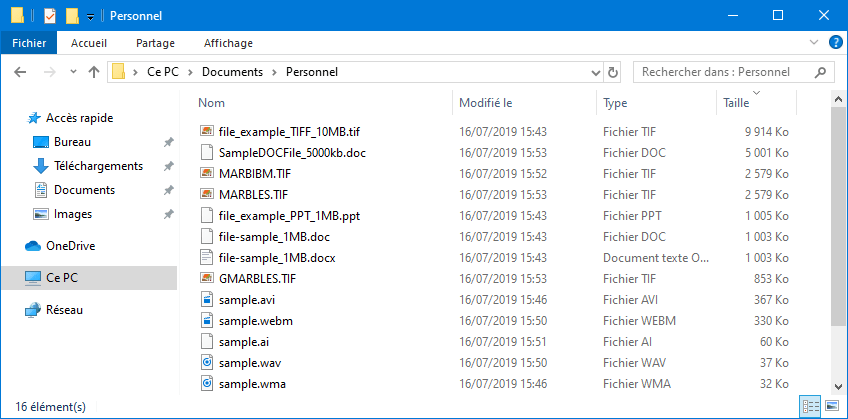
Task: Click the back navigation arrow
Action: pyautogui.click(x=20, y=72)
